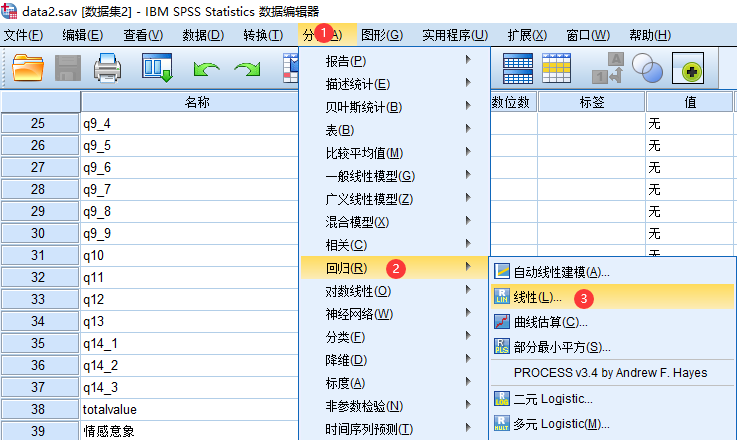Screen dimensions: 737x440
Task: Expand the 贝叶斯统计(B) submenu
Action: click(394, 107)
